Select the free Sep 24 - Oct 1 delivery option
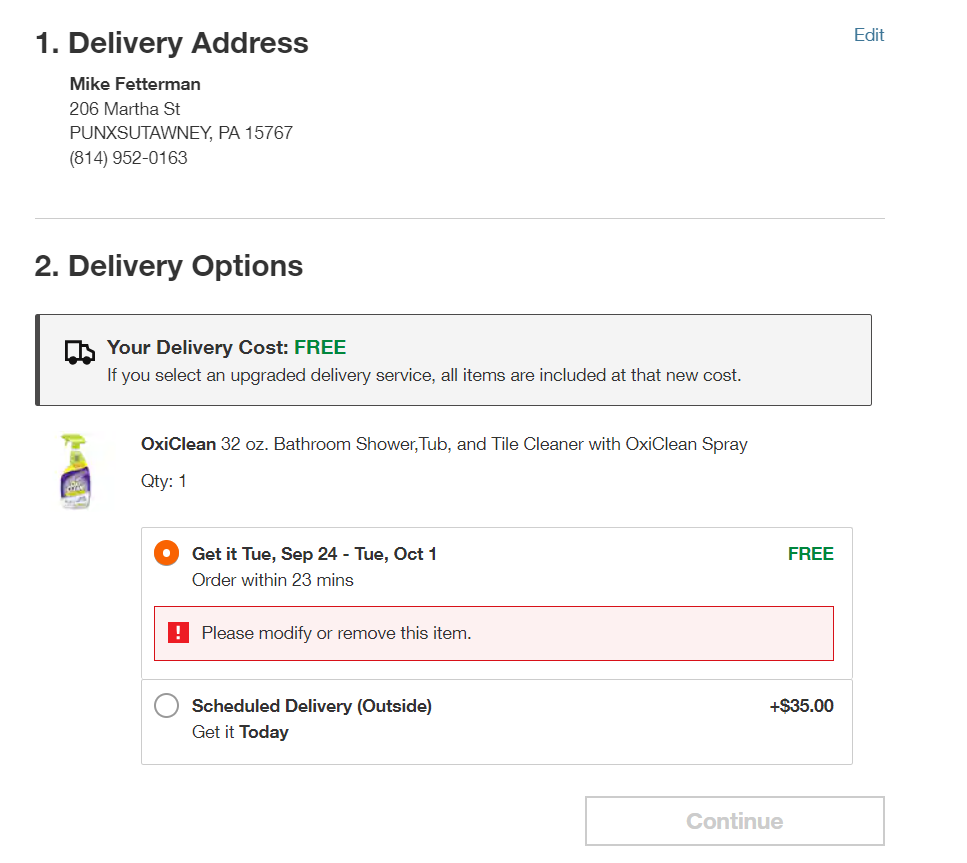 click(x=167, y=553)
